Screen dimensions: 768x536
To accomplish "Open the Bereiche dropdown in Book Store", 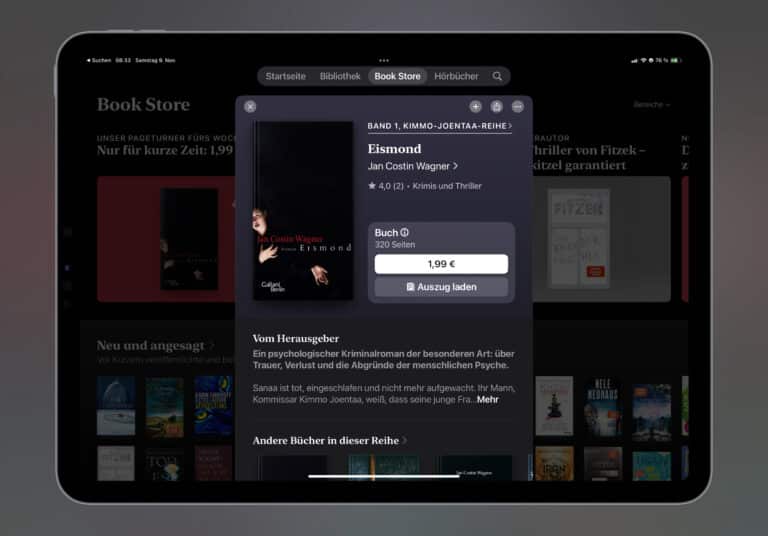I will coord(651,104).
